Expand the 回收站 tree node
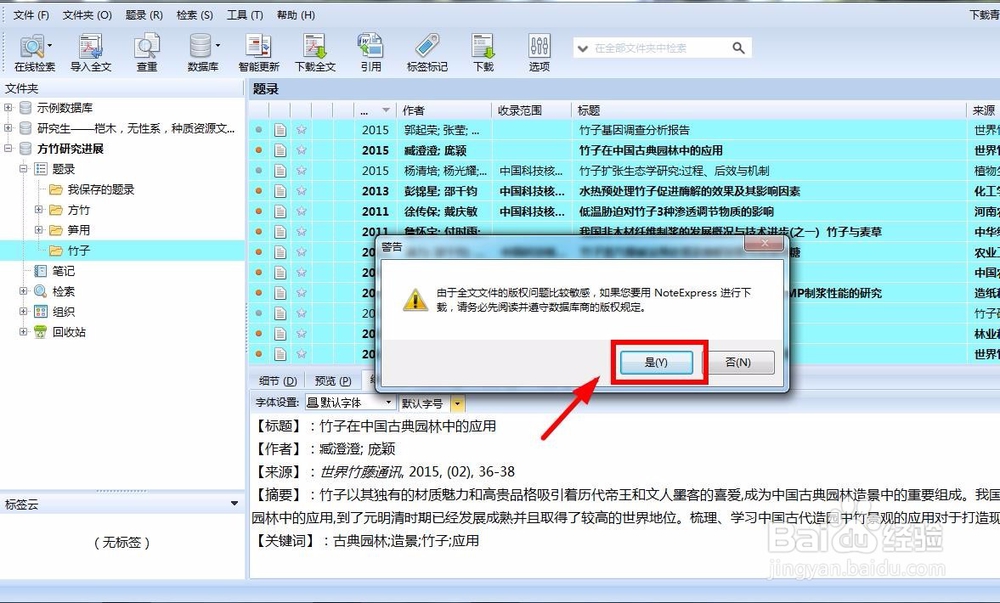This screenshot has width=1000, height=603. (24, 332)
